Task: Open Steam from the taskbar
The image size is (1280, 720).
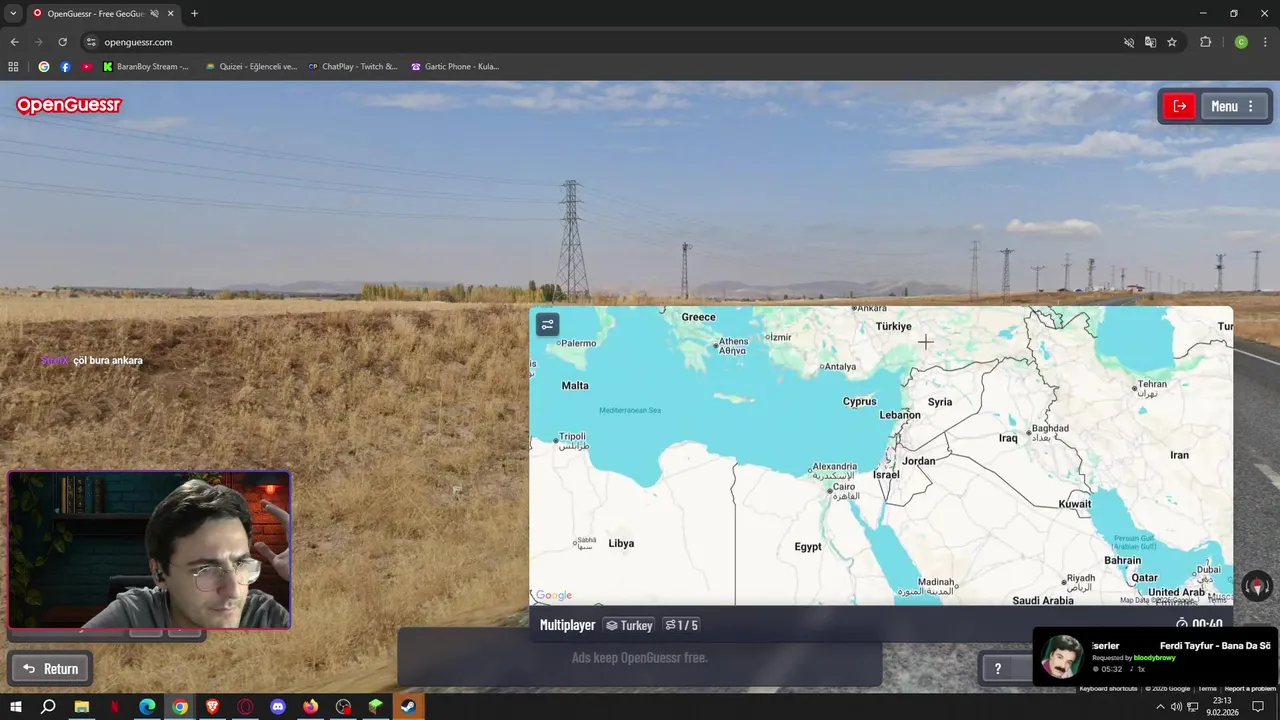Action: 408,707
